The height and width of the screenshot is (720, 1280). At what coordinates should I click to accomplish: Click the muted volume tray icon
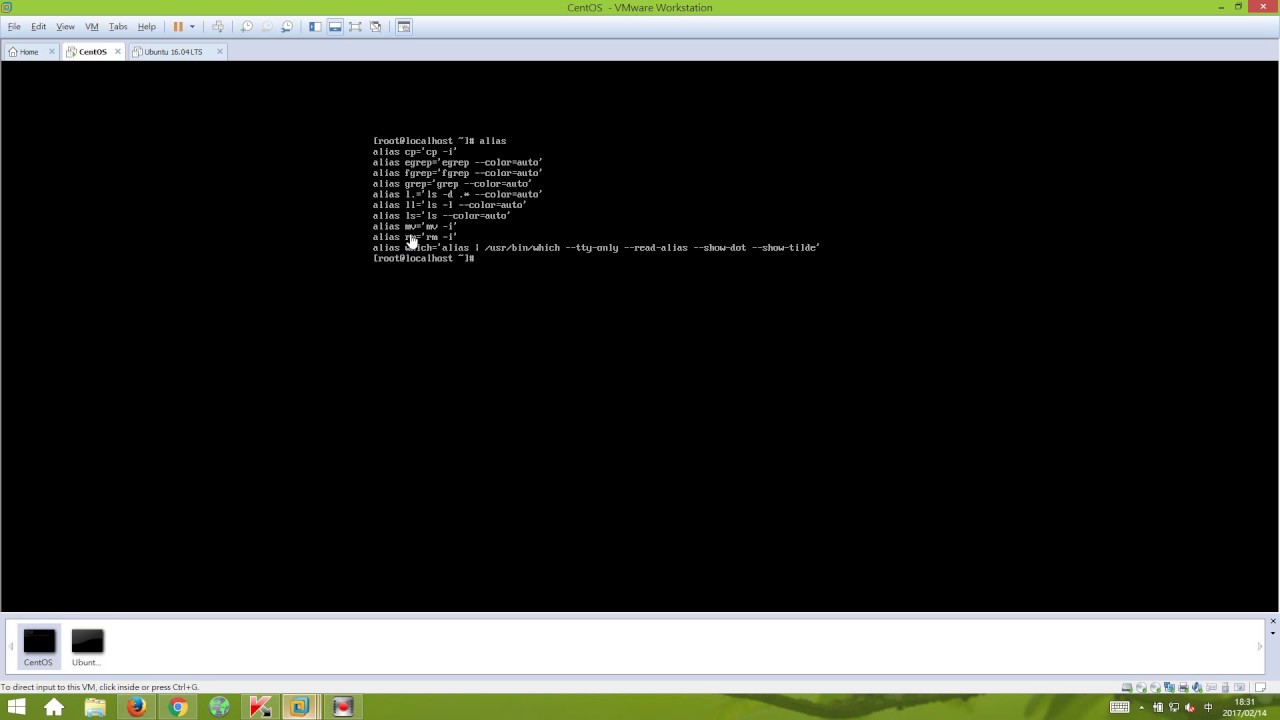(1191, 707)
